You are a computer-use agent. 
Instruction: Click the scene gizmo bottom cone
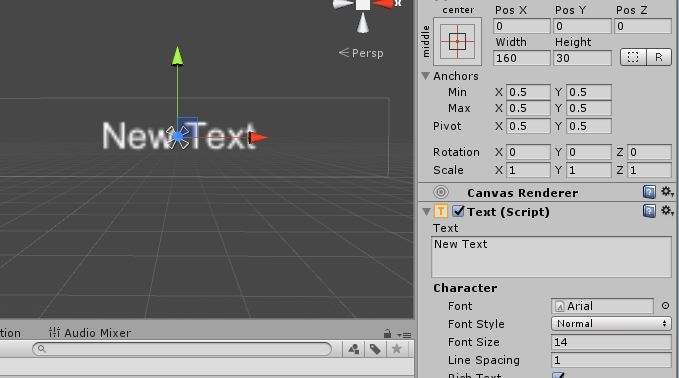pyautogui.click(x=363, y=23)
